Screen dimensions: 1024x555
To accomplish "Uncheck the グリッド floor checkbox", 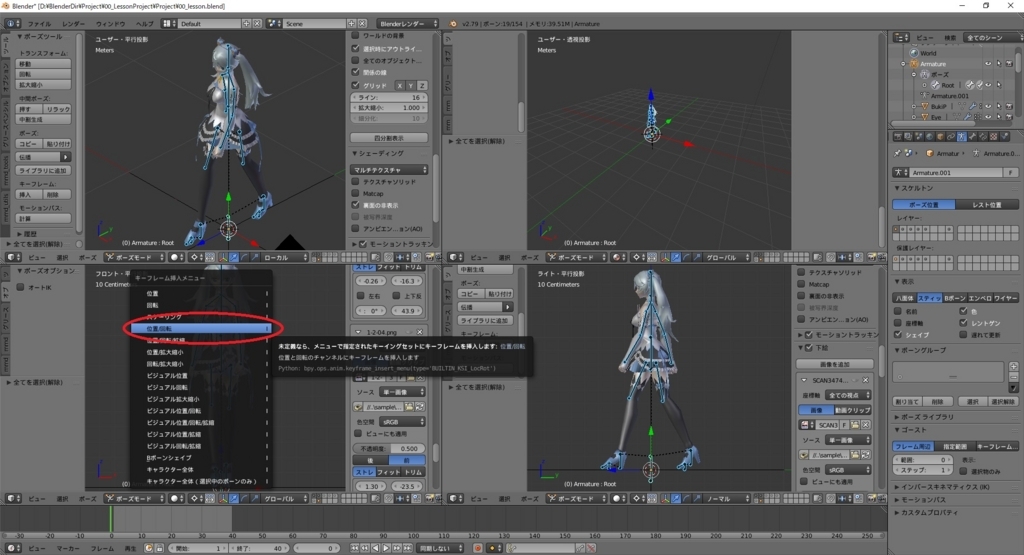I will 356,85.
